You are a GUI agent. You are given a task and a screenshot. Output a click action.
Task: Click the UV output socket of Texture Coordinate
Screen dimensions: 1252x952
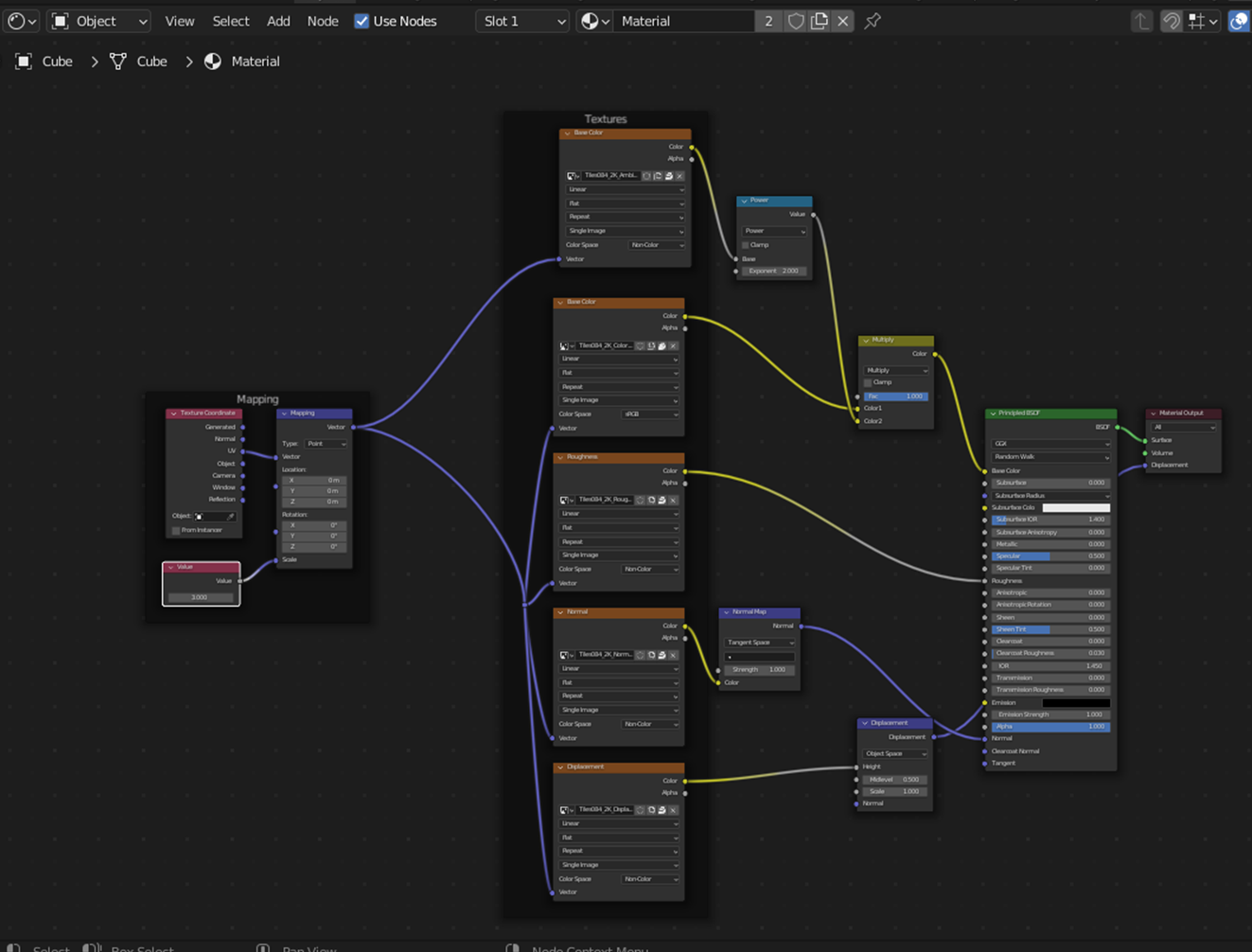243,451
